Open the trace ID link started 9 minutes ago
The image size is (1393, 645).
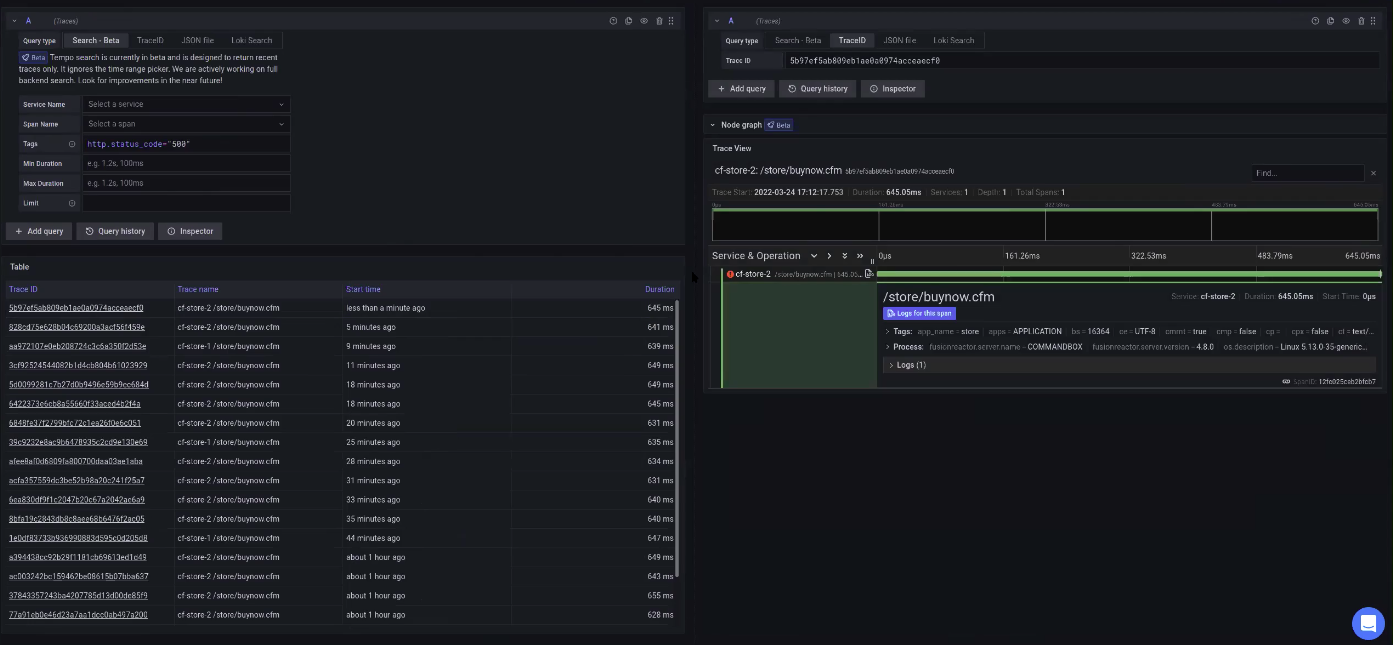(77, 346)
